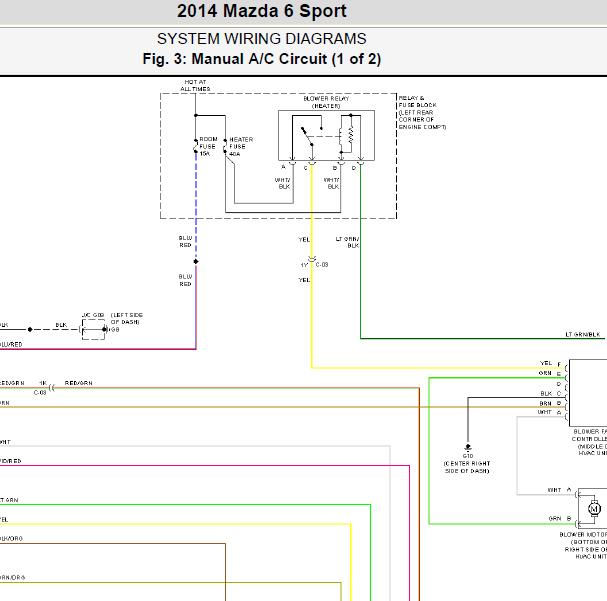Select the '2014 Mazda 6 Sport' title
607x601 pixels.
tap(262, 11)
